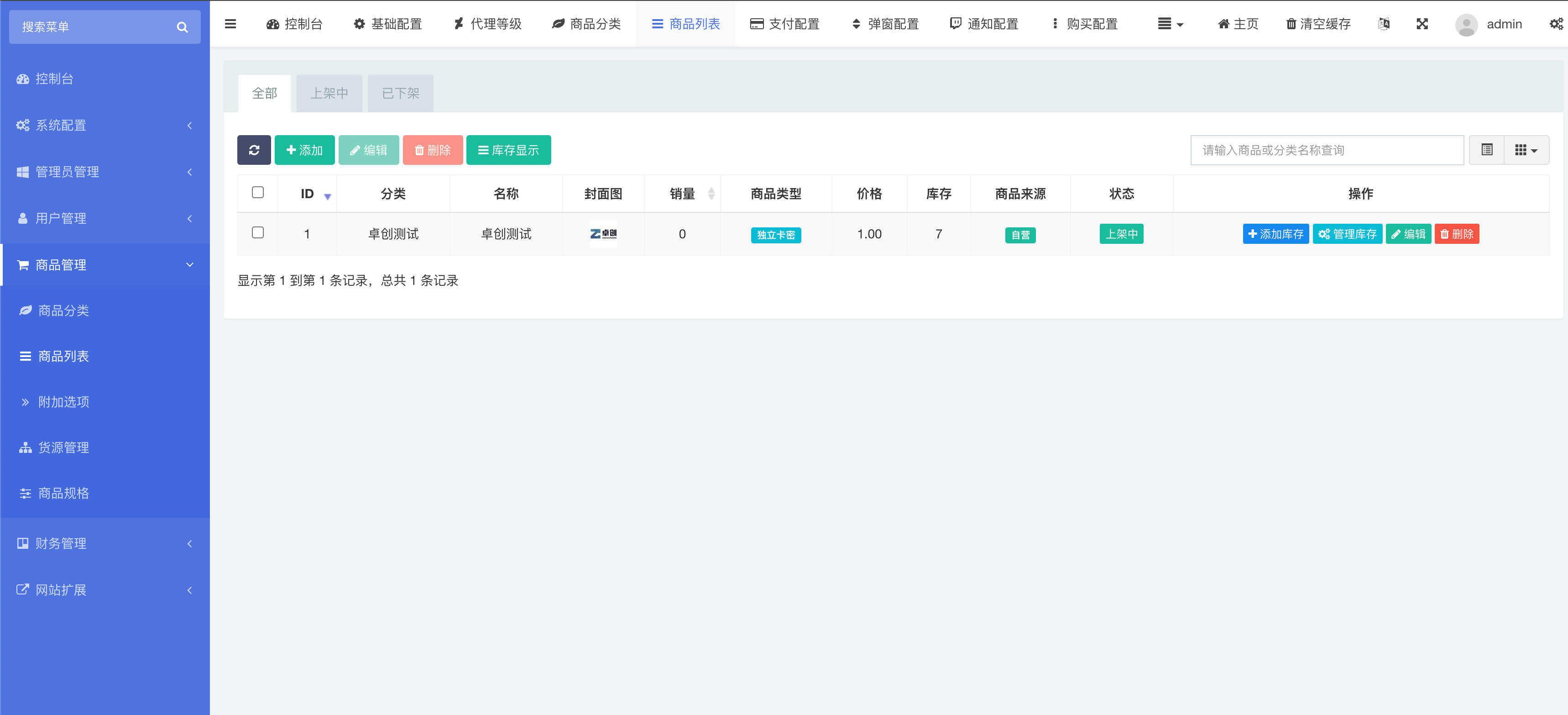Viewport: 1568px width, 715px height.
Task: Toggle 库存显示 for the product list
Action: [508, 150]
